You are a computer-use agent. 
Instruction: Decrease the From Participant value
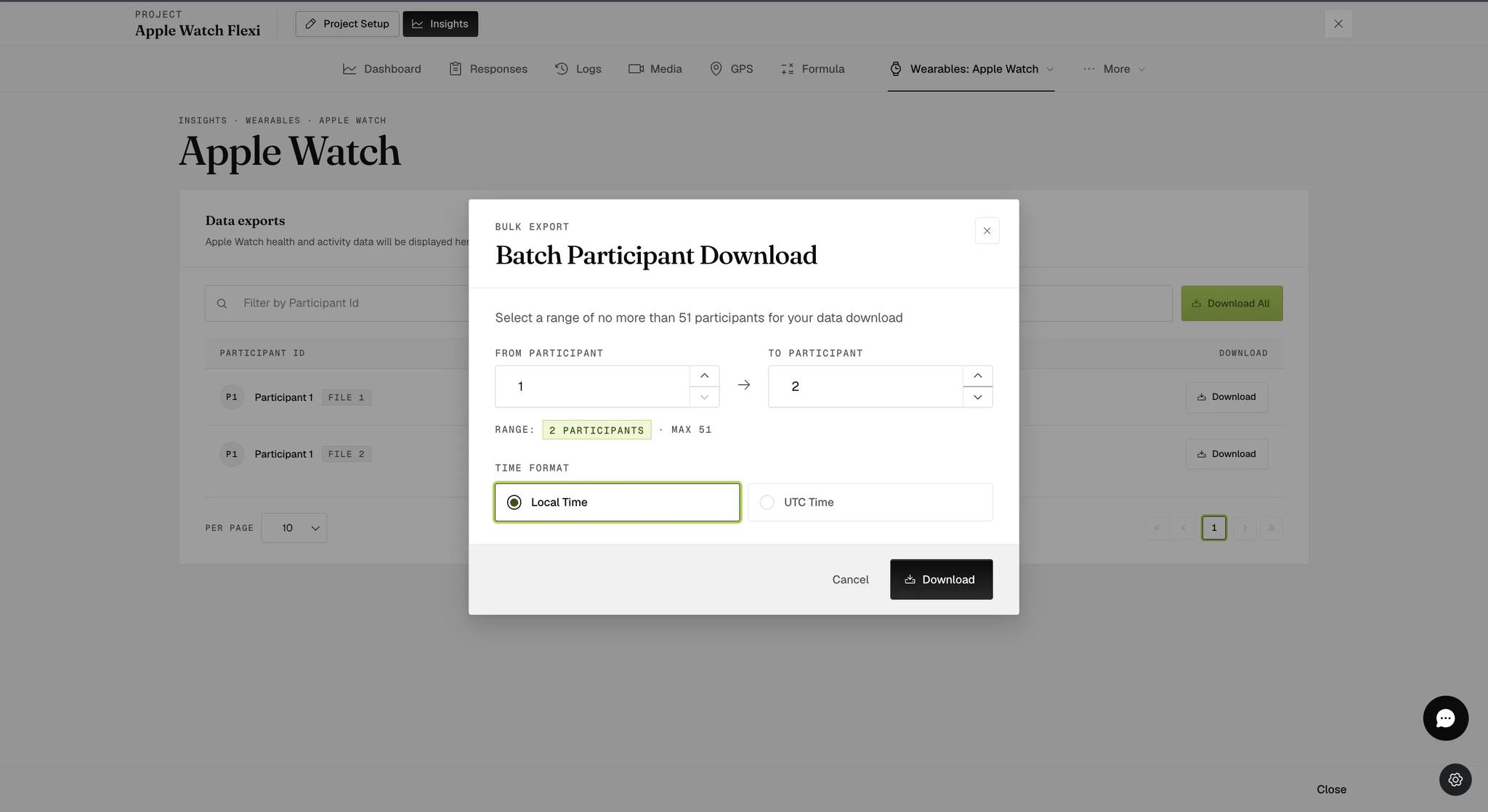pyautogui.click(x=704, y=397)
